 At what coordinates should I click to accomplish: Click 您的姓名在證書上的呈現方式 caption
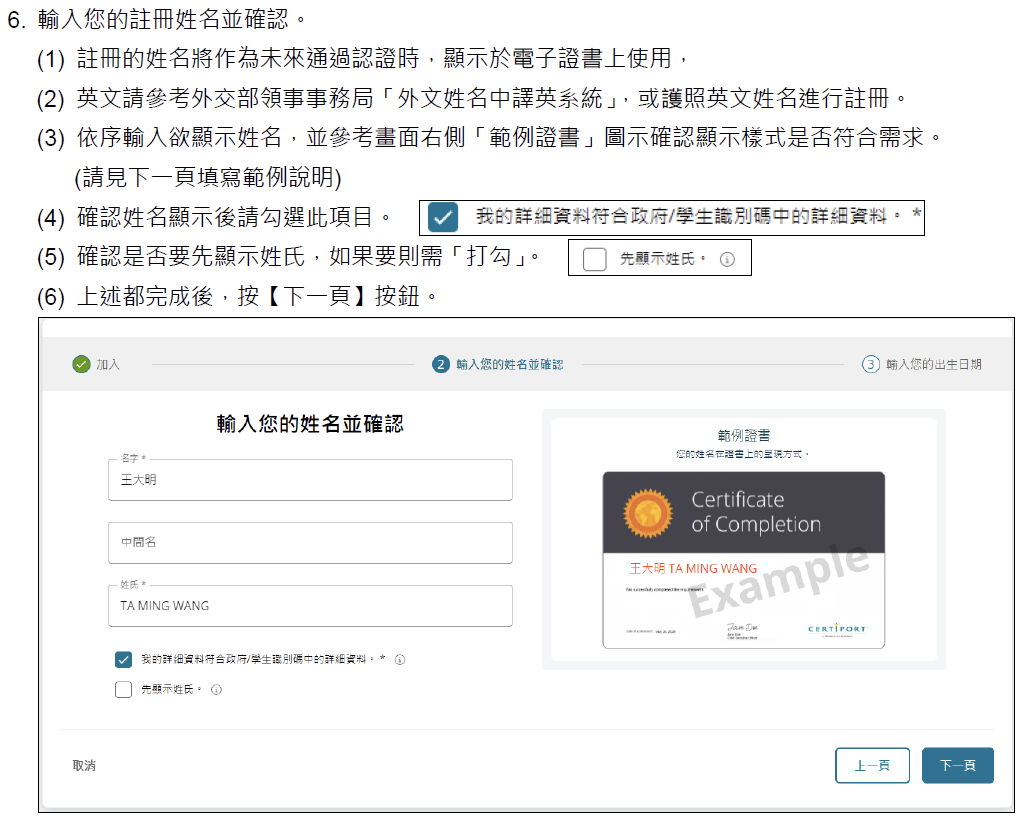click(742, 454)
